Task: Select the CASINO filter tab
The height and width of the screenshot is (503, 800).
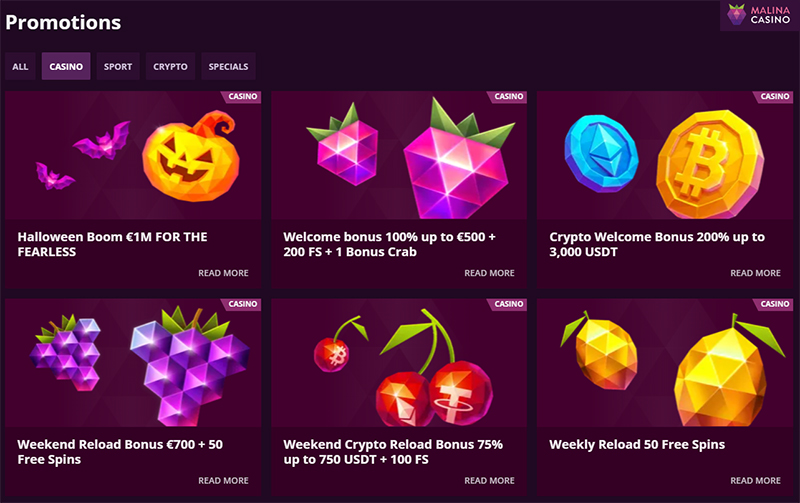Action: [66, 66]
